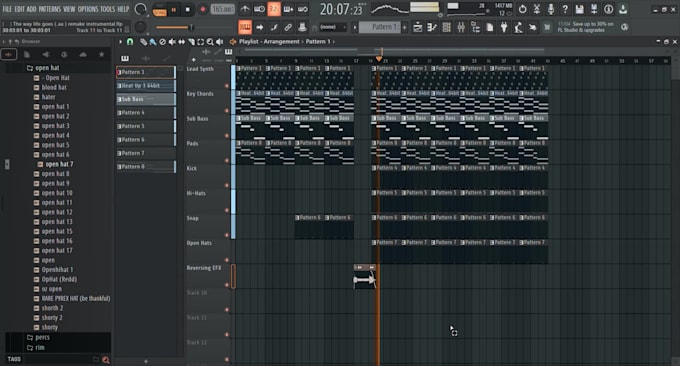Mute the Lead Synth track dot
Screen dimensions: 680x366
[226, 86]
